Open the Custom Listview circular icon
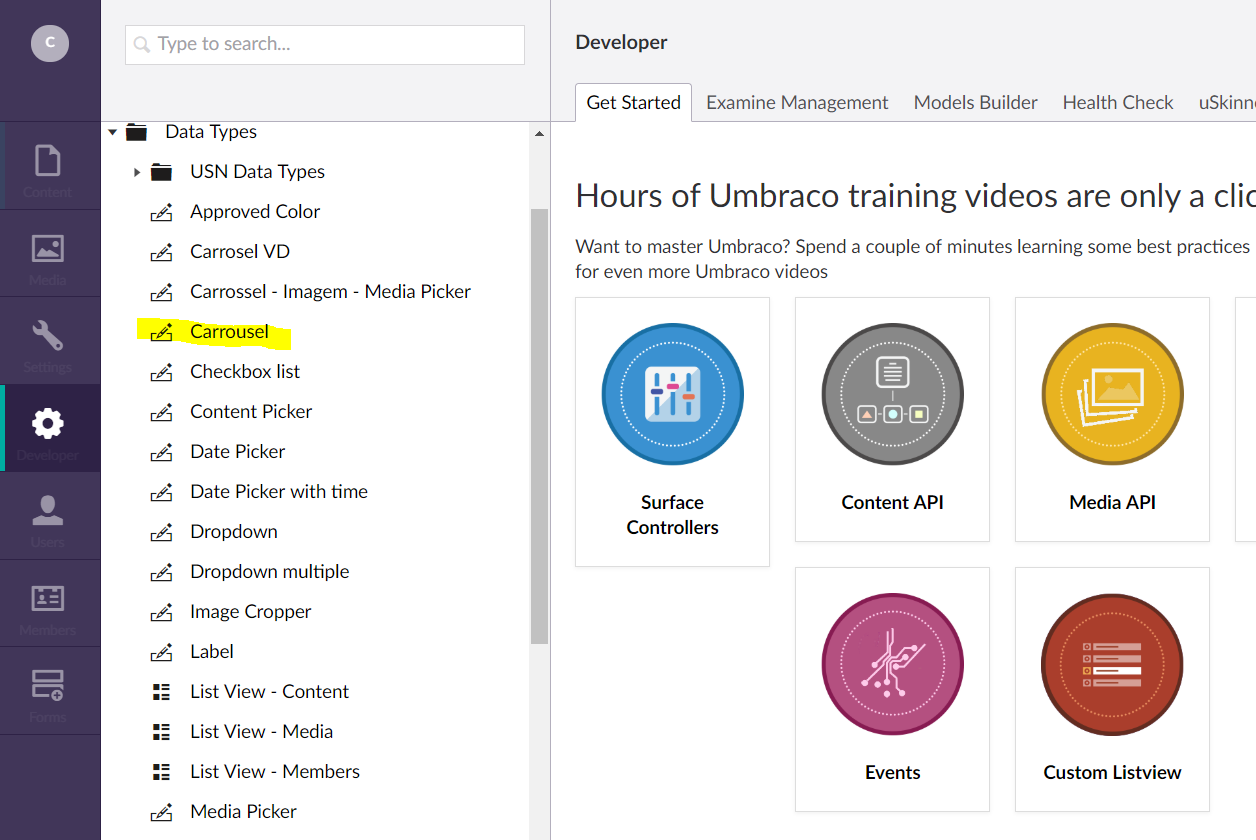The width and height of the screenshot is (1256, 840). [x=1113, y=664]
